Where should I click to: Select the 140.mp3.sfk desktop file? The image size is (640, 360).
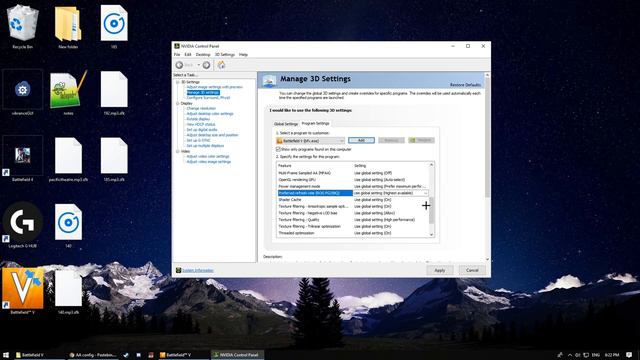68,291
